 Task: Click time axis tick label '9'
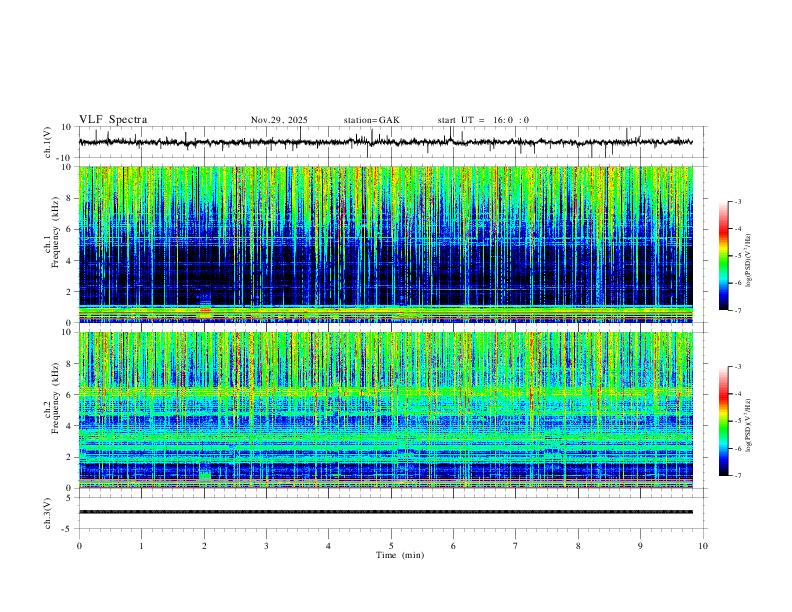(640, 546)
